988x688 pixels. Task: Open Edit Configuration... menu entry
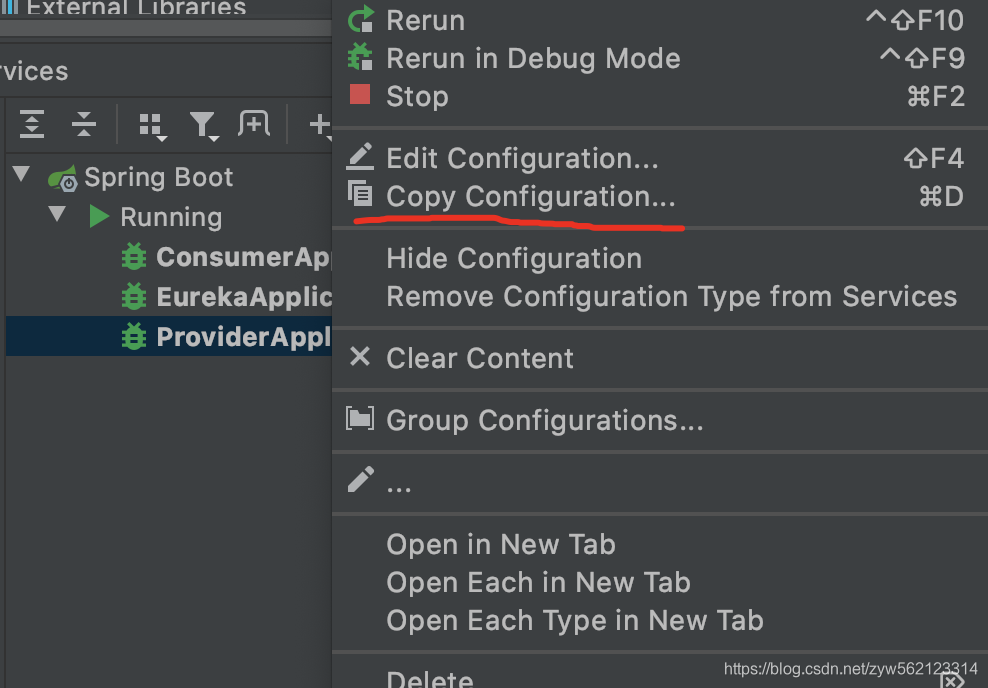pyautogui.click(x=660, y=158)
